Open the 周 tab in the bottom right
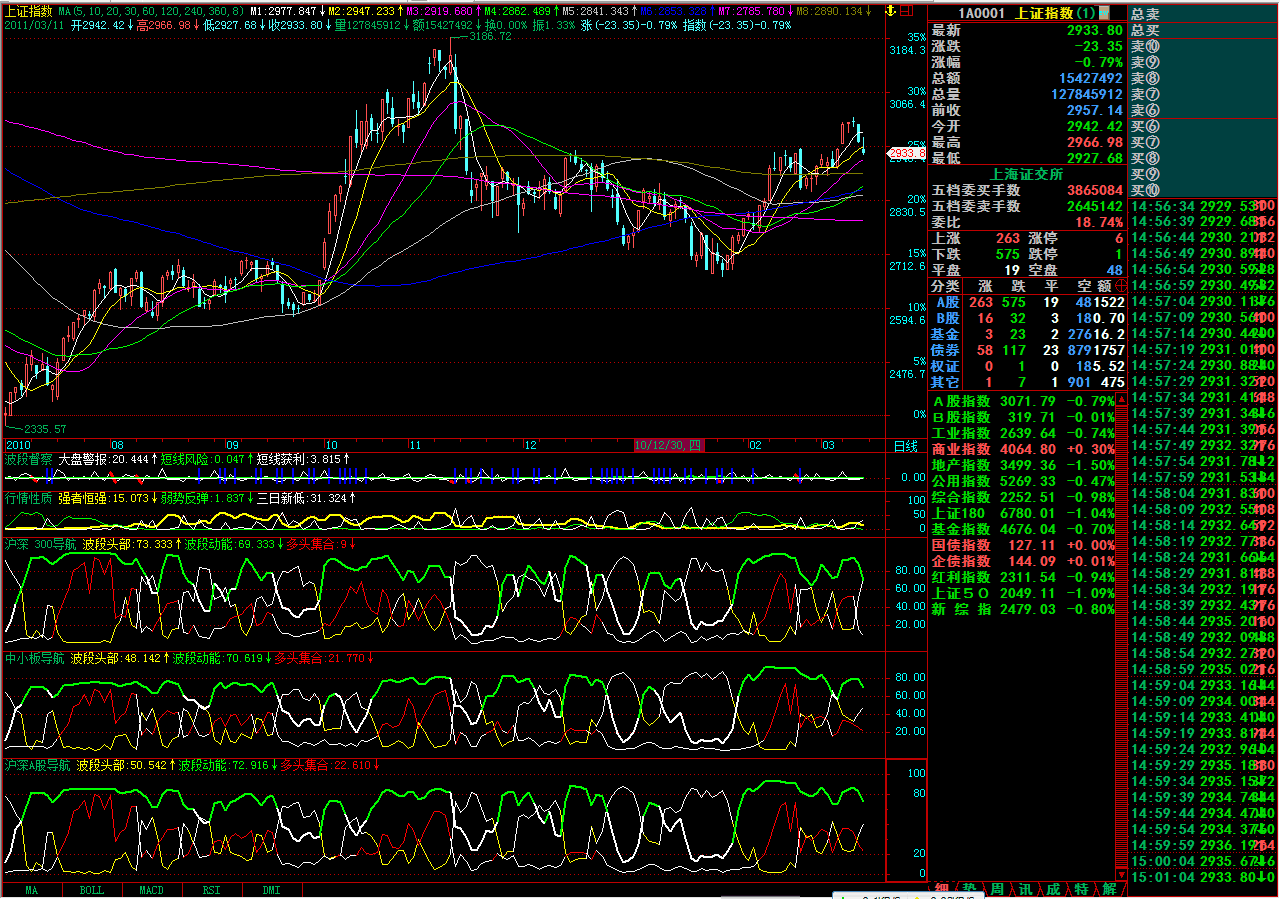 click(x=998, y=890)
